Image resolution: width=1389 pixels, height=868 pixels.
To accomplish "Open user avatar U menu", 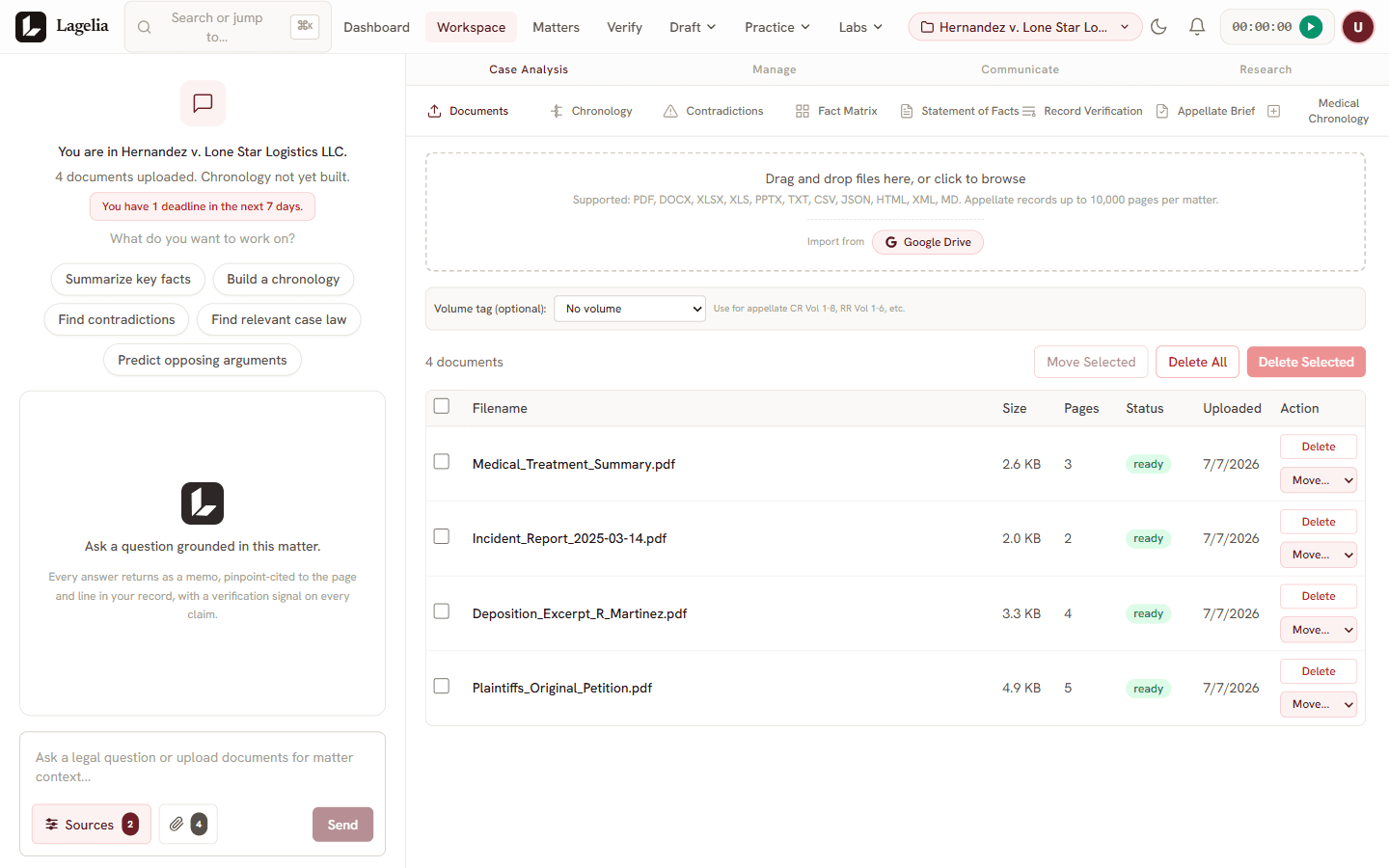I will (x=1358, y=27).
